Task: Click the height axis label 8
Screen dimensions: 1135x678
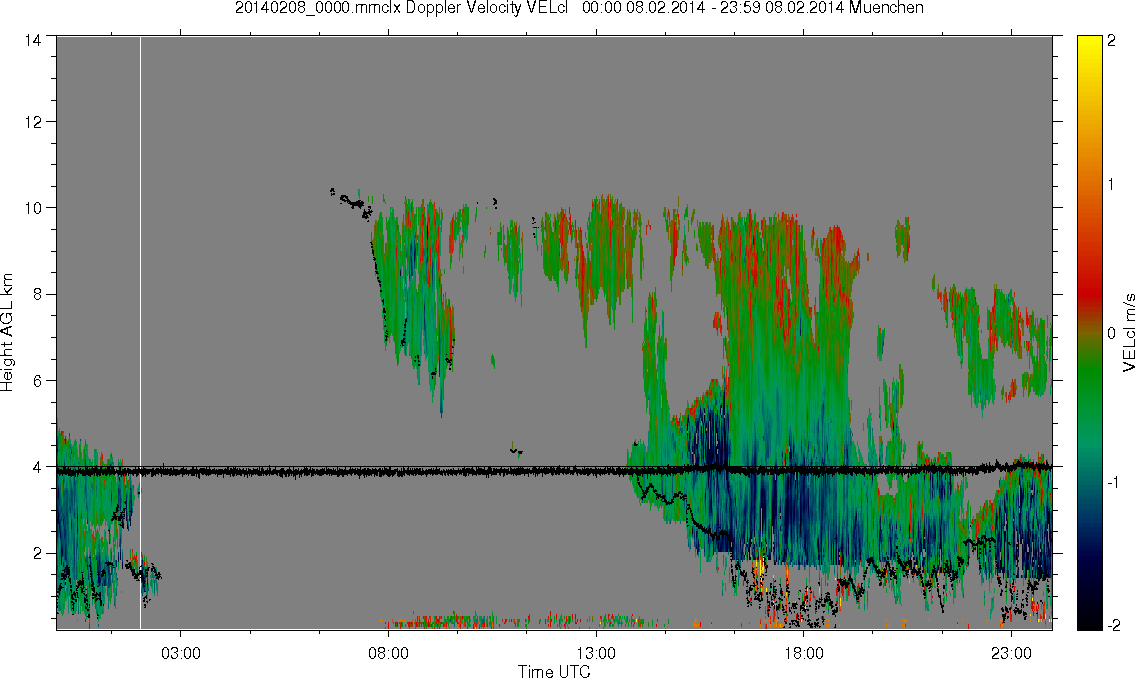Action: click(x=36, y=294)
